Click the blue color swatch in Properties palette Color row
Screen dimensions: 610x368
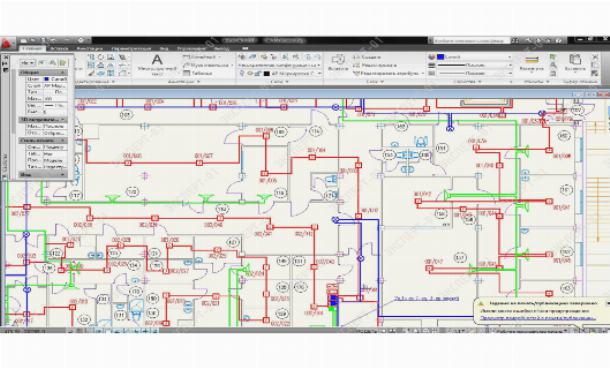click(x=46, y=79)
